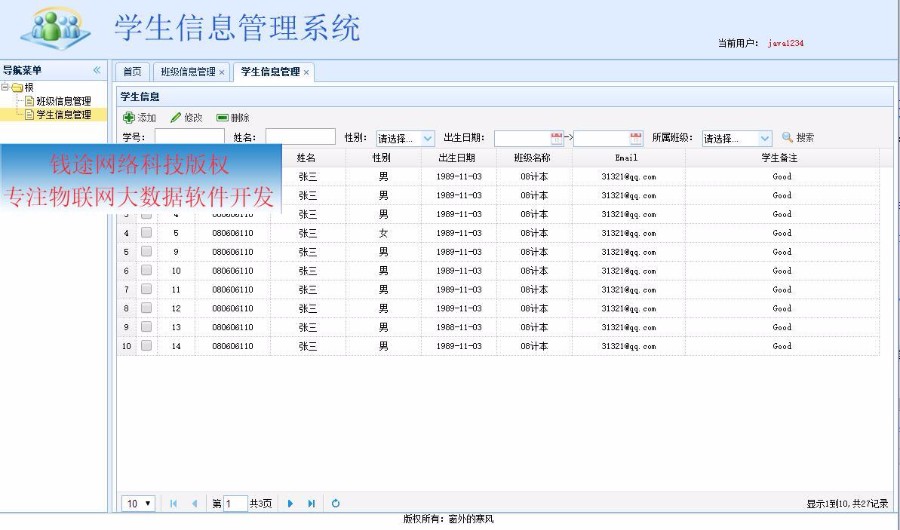This screenshot has height=530, width=900.
Task: Click the 共3页 page total text
Action: point(261,504)
